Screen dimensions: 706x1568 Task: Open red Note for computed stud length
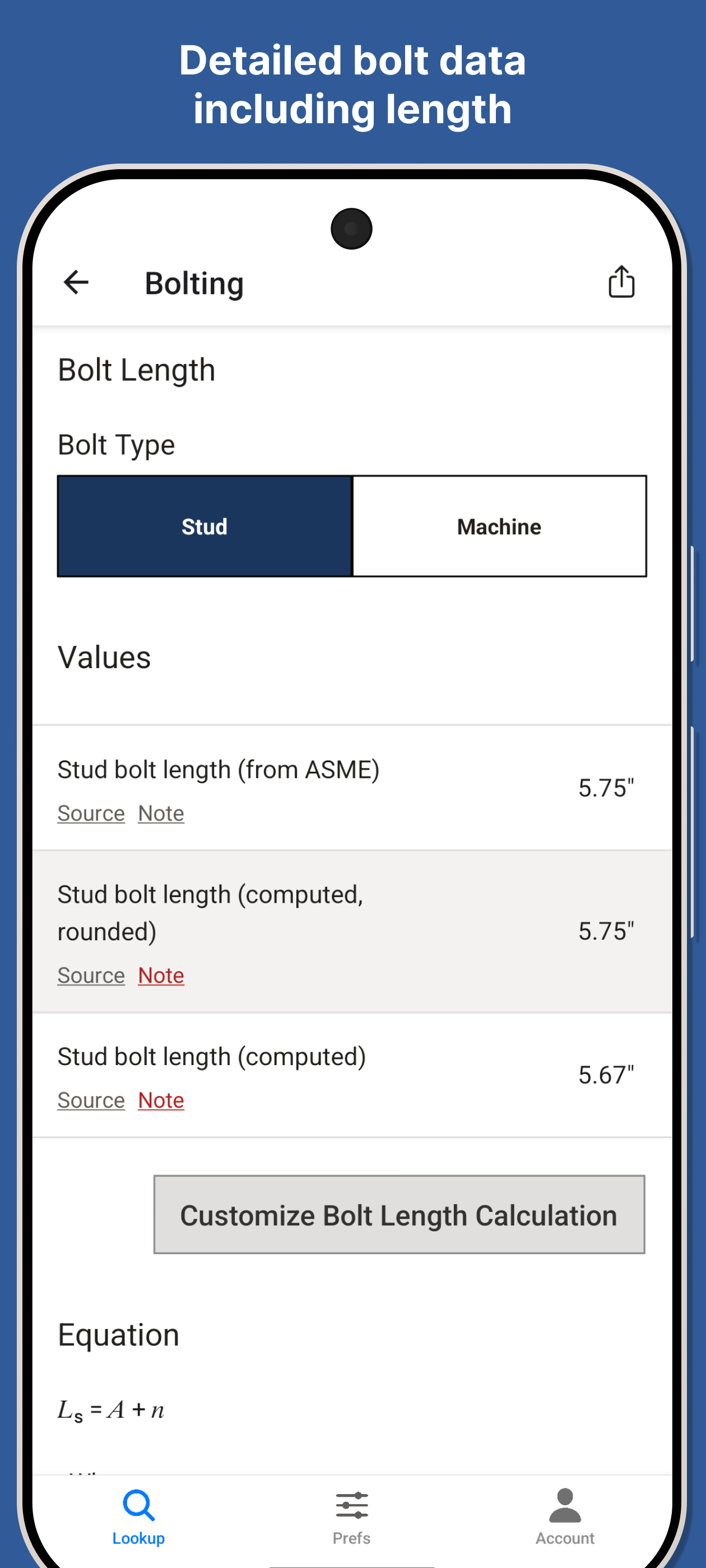tap(161, 1100)
